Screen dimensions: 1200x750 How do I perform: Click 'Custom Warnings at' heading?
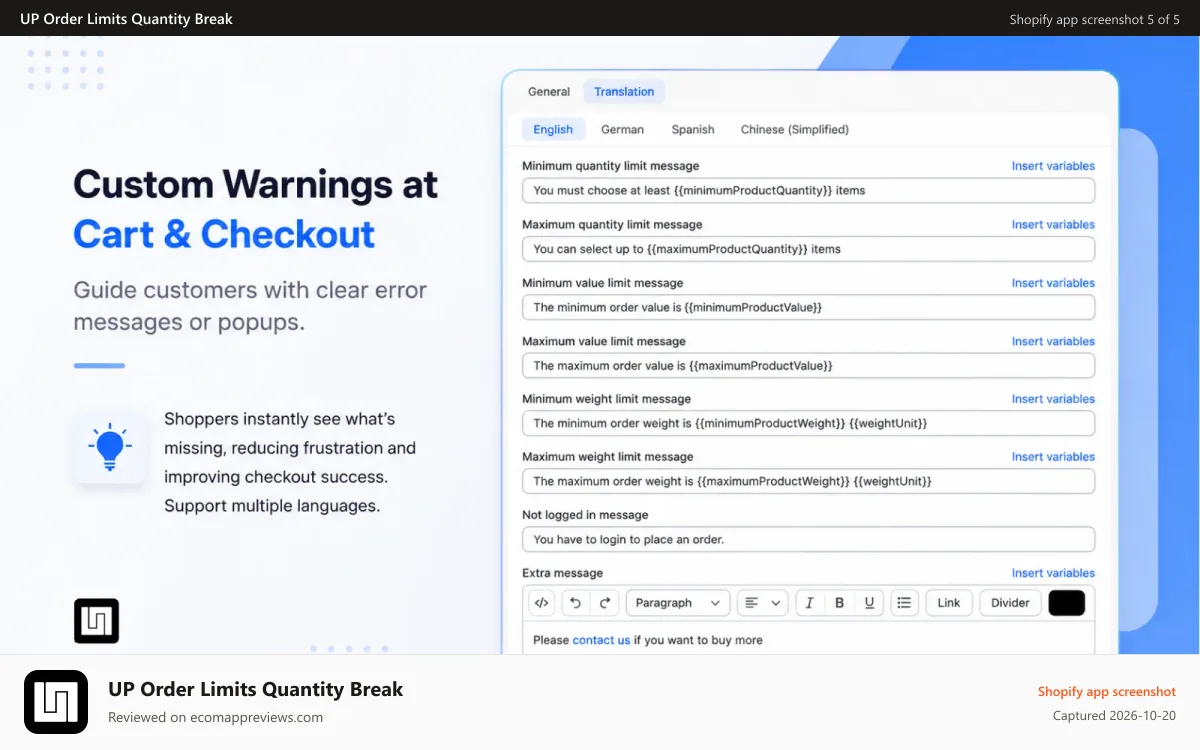(x=256, y=185)
